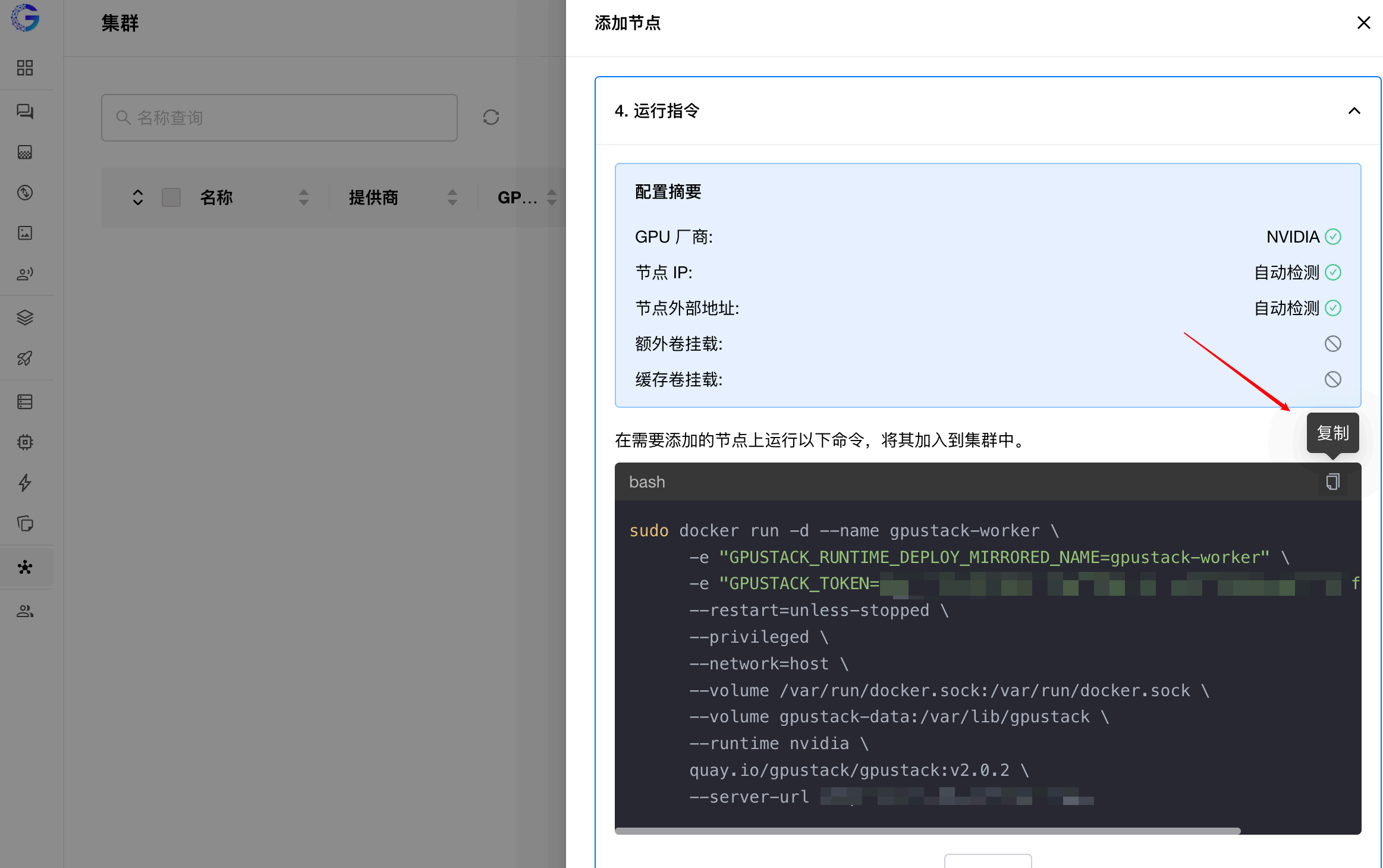Click the 节点 IP check icon
The height and width of the screenshot is (868, 1383).
1333,272
